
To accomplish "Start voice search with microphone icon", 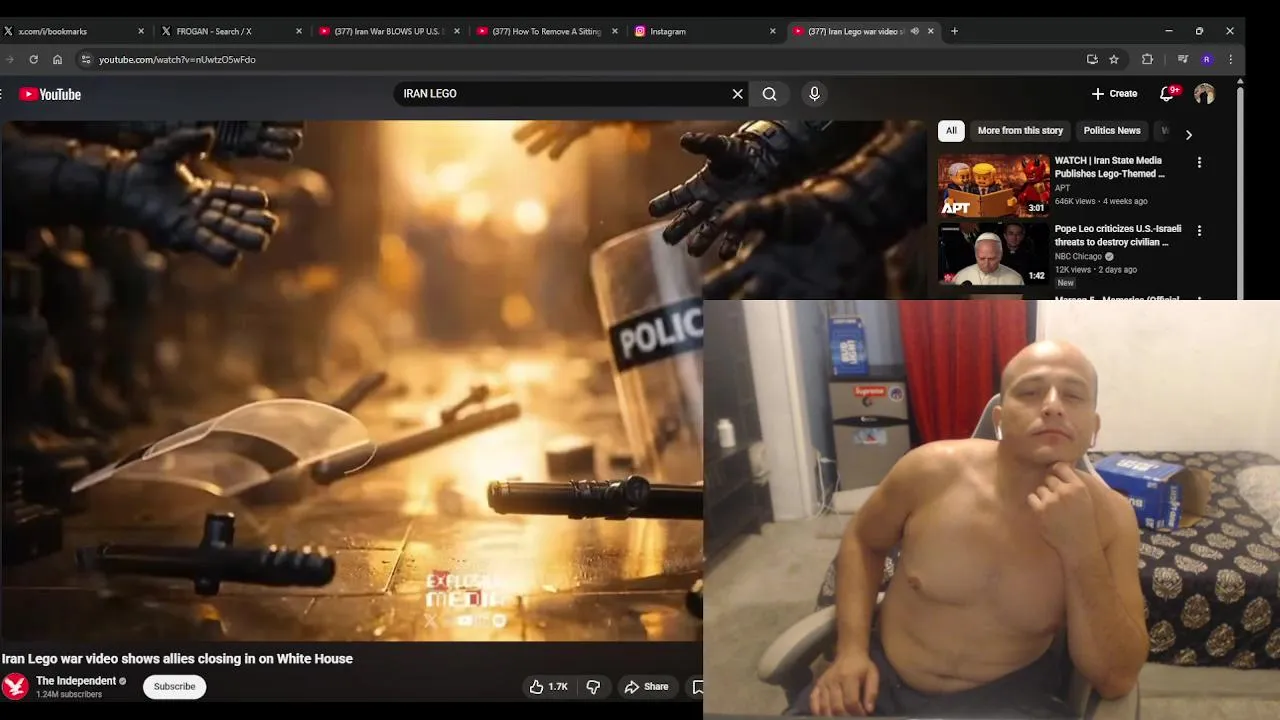I will (814, 94).
